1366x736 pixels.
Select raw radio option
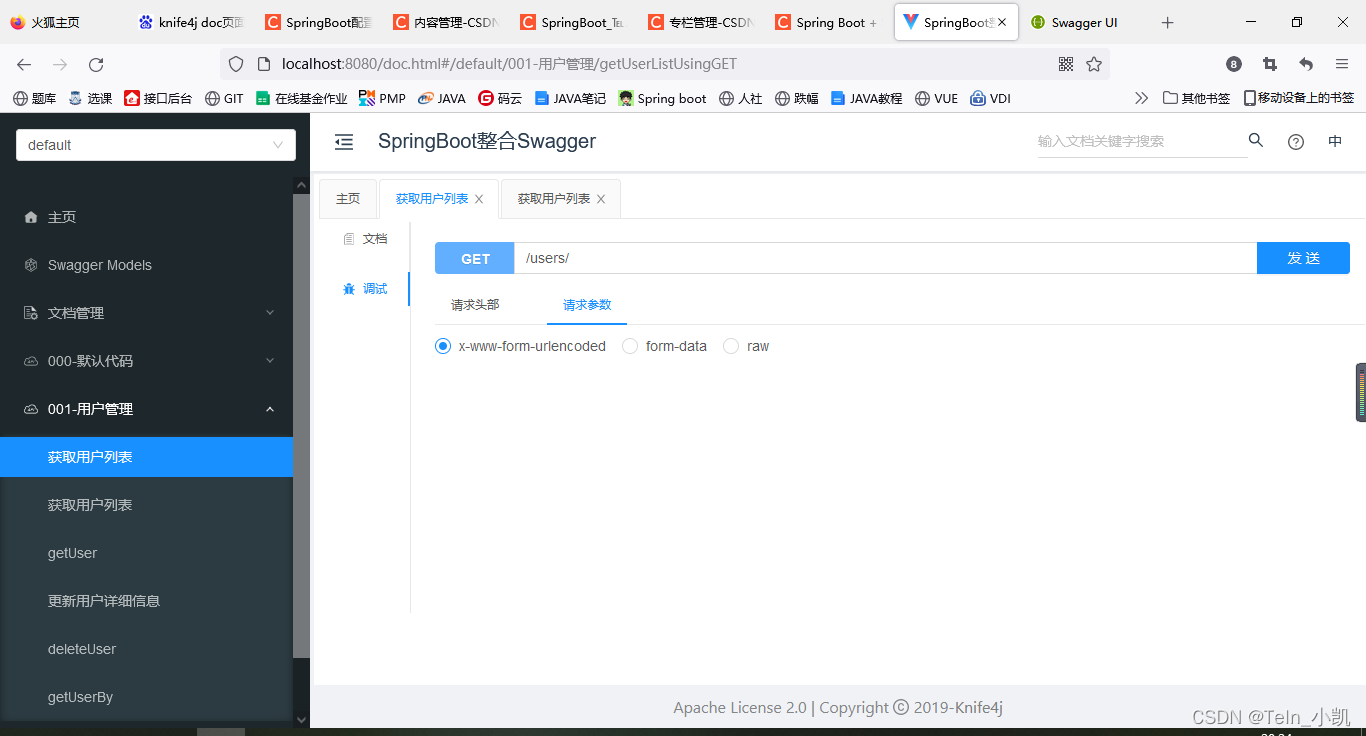[731, 346]
